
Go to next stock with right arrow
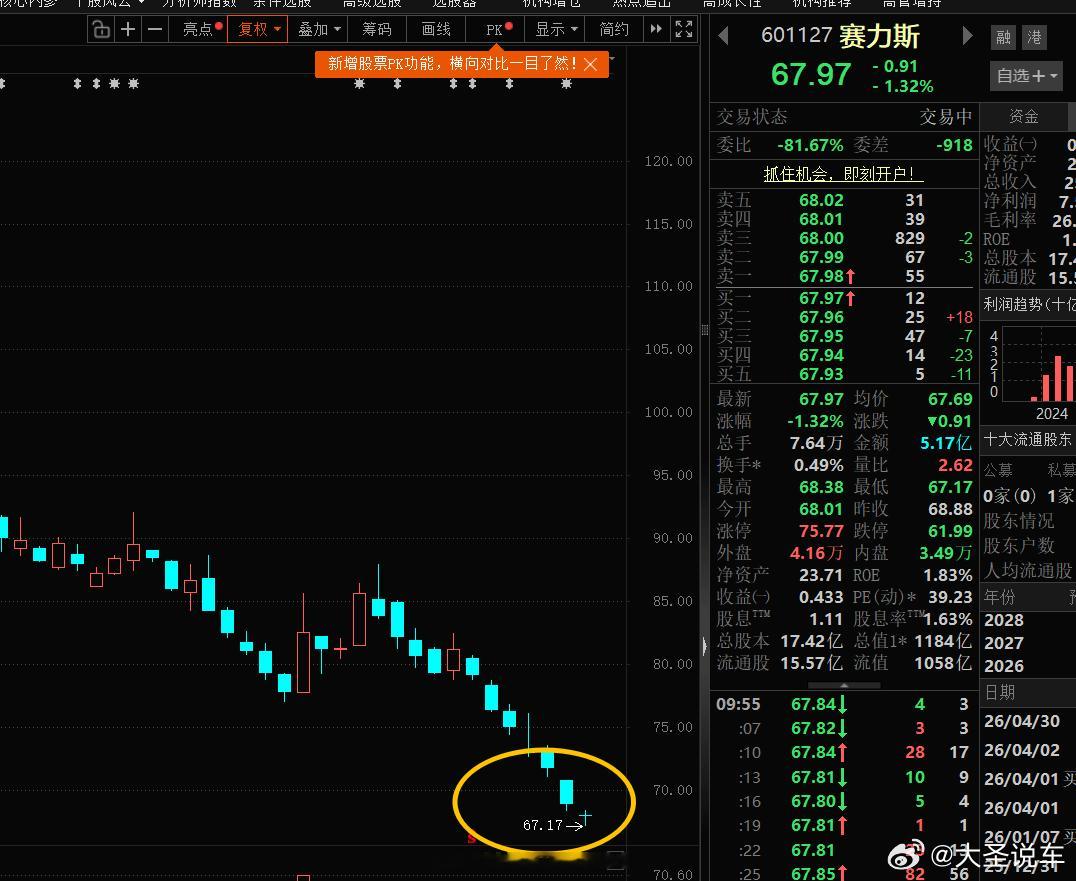(967, 36)
